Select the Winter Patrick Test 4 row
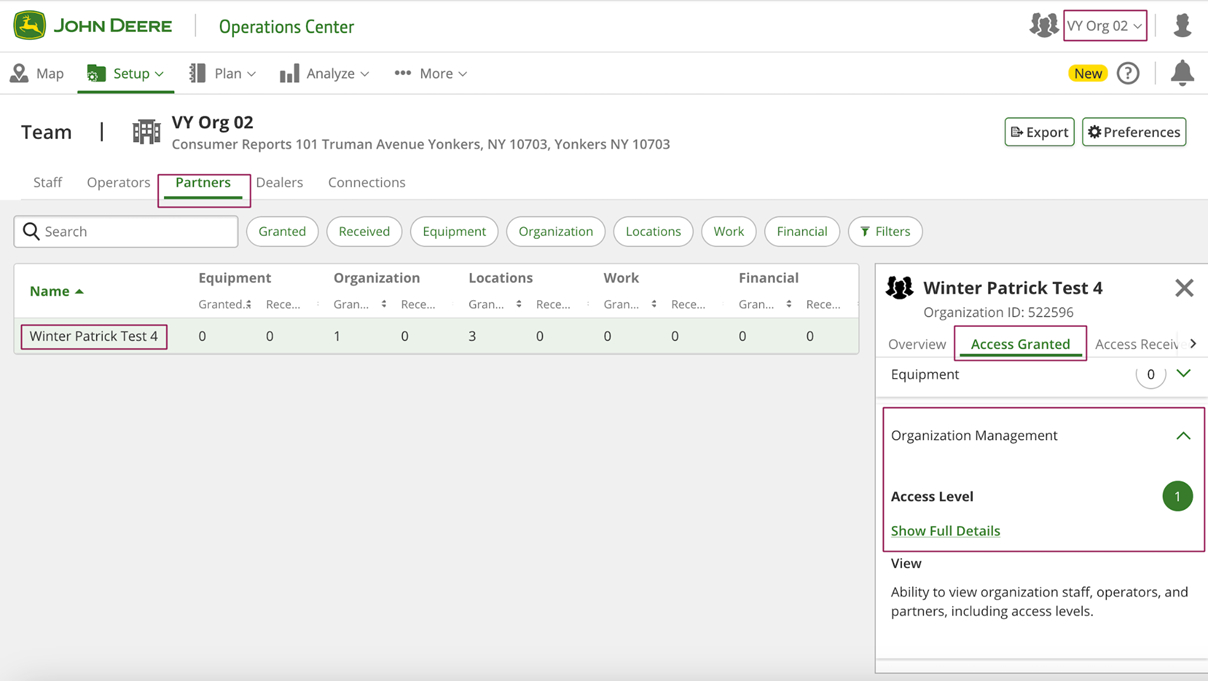The image size is (1208, 681). 94,336
